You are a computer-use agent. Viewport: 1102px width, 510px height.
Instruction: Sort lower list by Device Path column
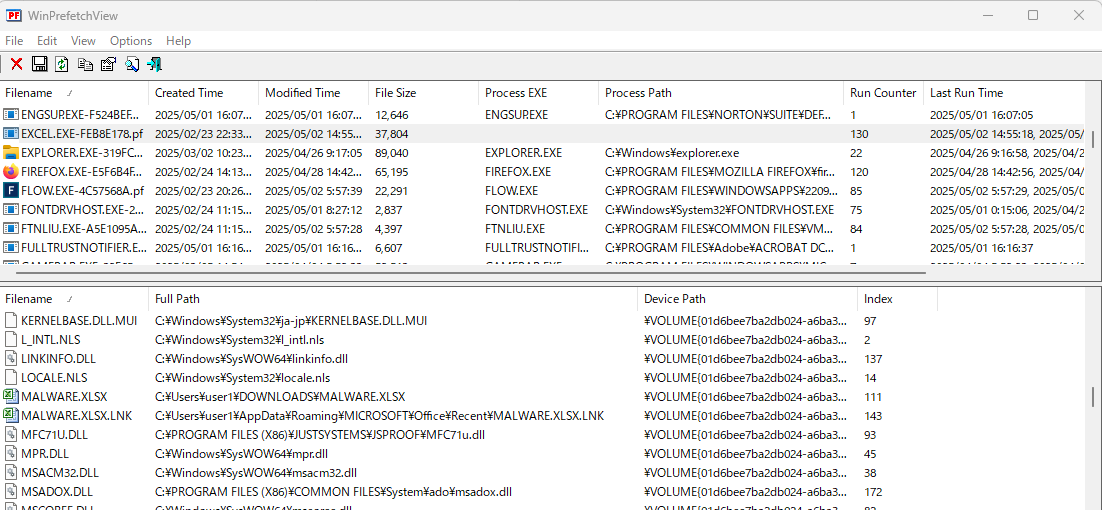[748, 299]
